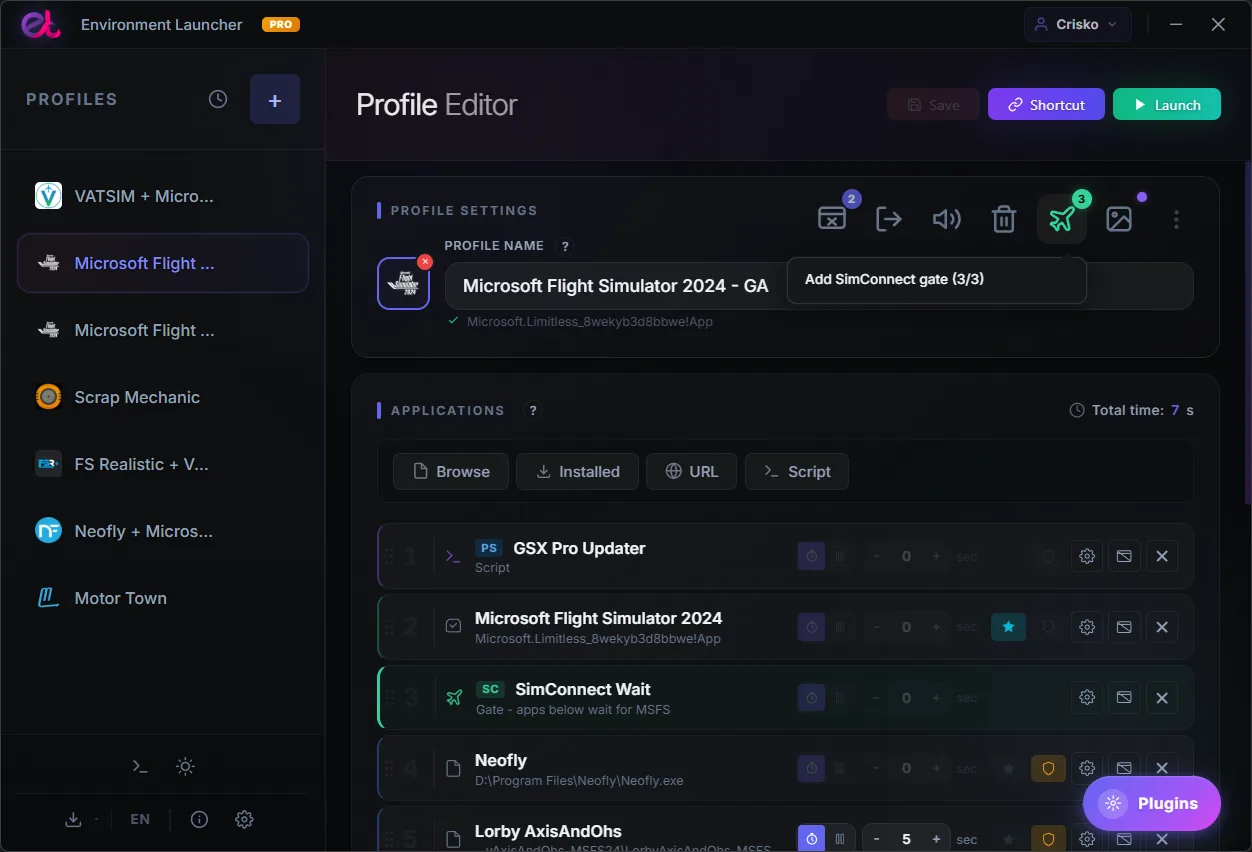Toggle window mode for Microsoft Flight Simulator 2024
This screenshot has height=852, width=1252.
pos(1124,627)
